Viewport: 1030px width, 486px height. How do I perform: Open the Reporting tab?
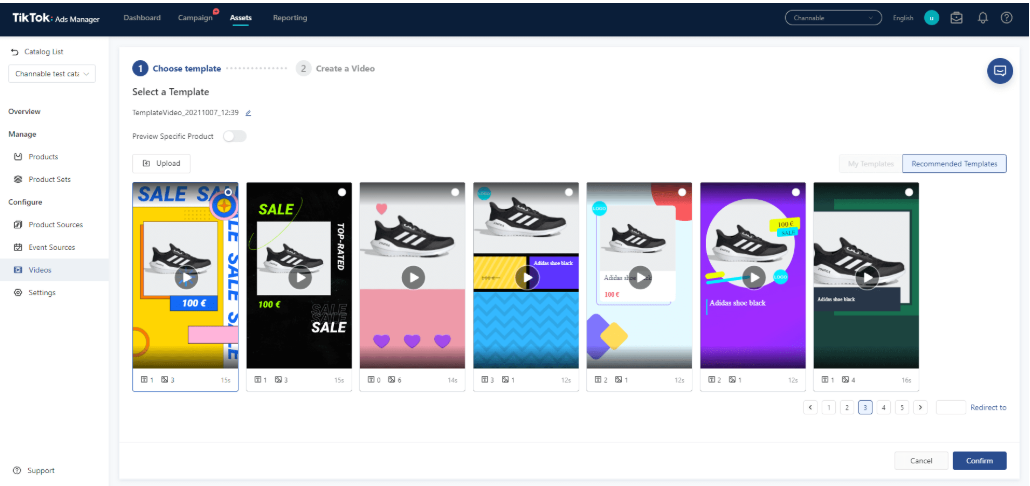[x=290, y=18]
